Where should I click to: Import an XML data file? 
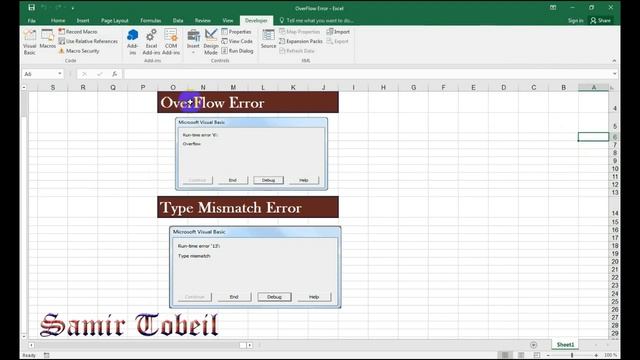pos(338,31)
